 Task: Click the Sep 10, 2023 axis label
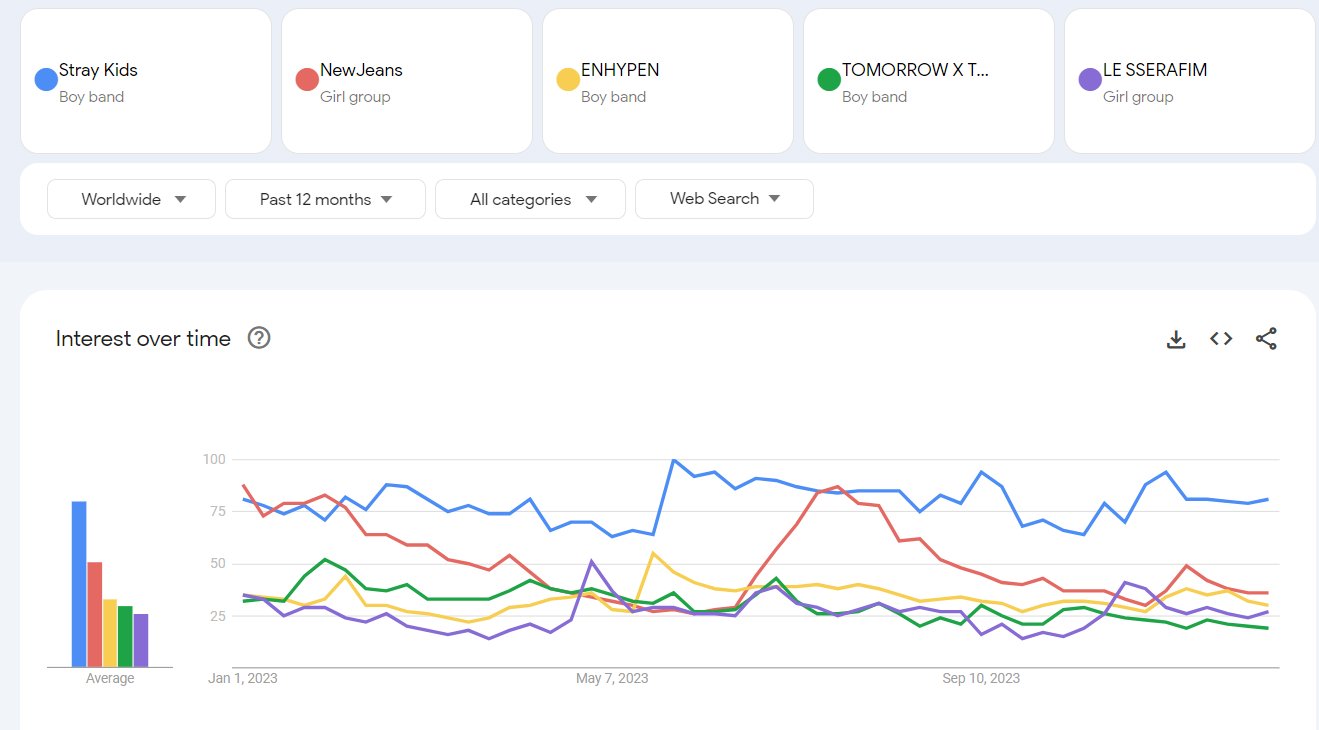(981, 678)
